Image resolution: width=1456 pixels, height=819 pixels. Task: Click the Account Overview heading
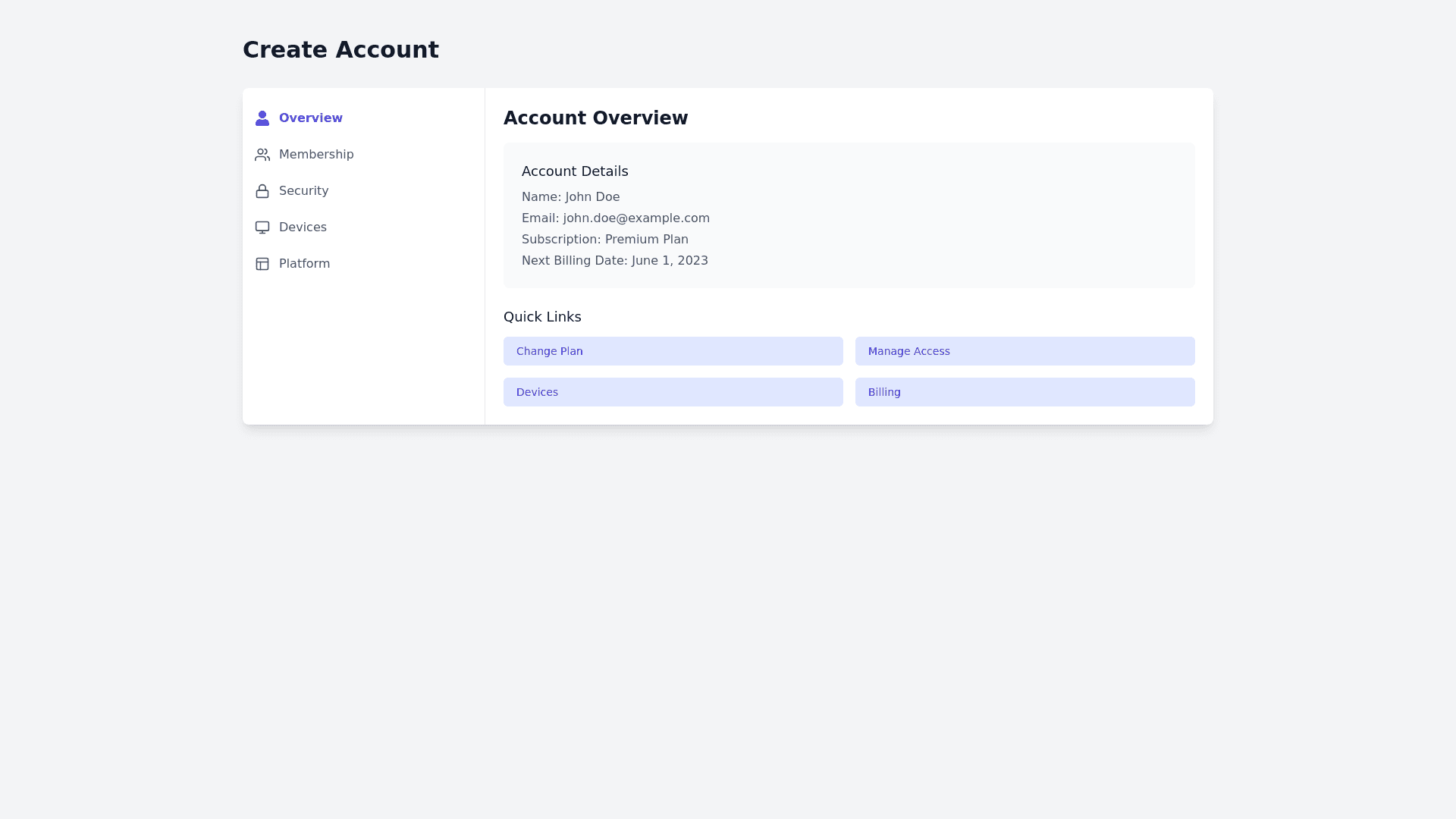point(595,118)
